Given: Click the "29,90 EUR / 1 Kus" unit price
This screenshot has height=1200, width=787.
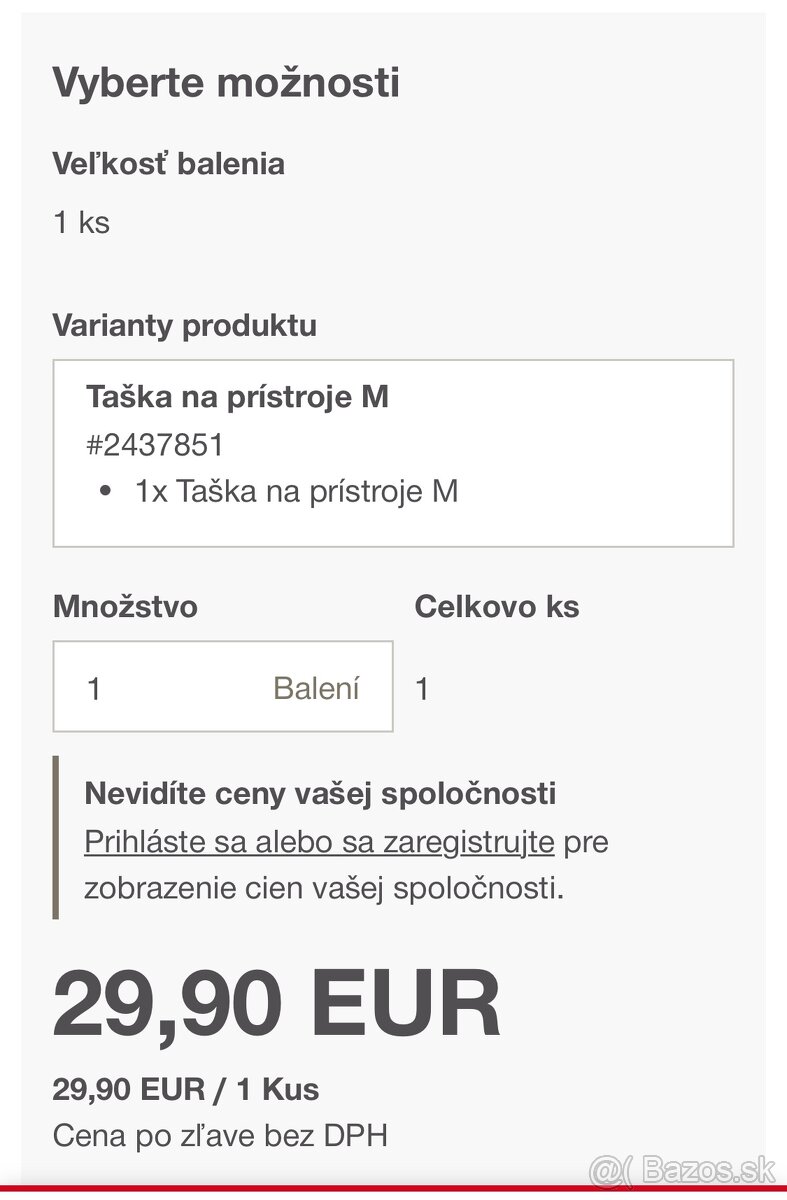Looking at the screenshot, I should click(186, 1088).
